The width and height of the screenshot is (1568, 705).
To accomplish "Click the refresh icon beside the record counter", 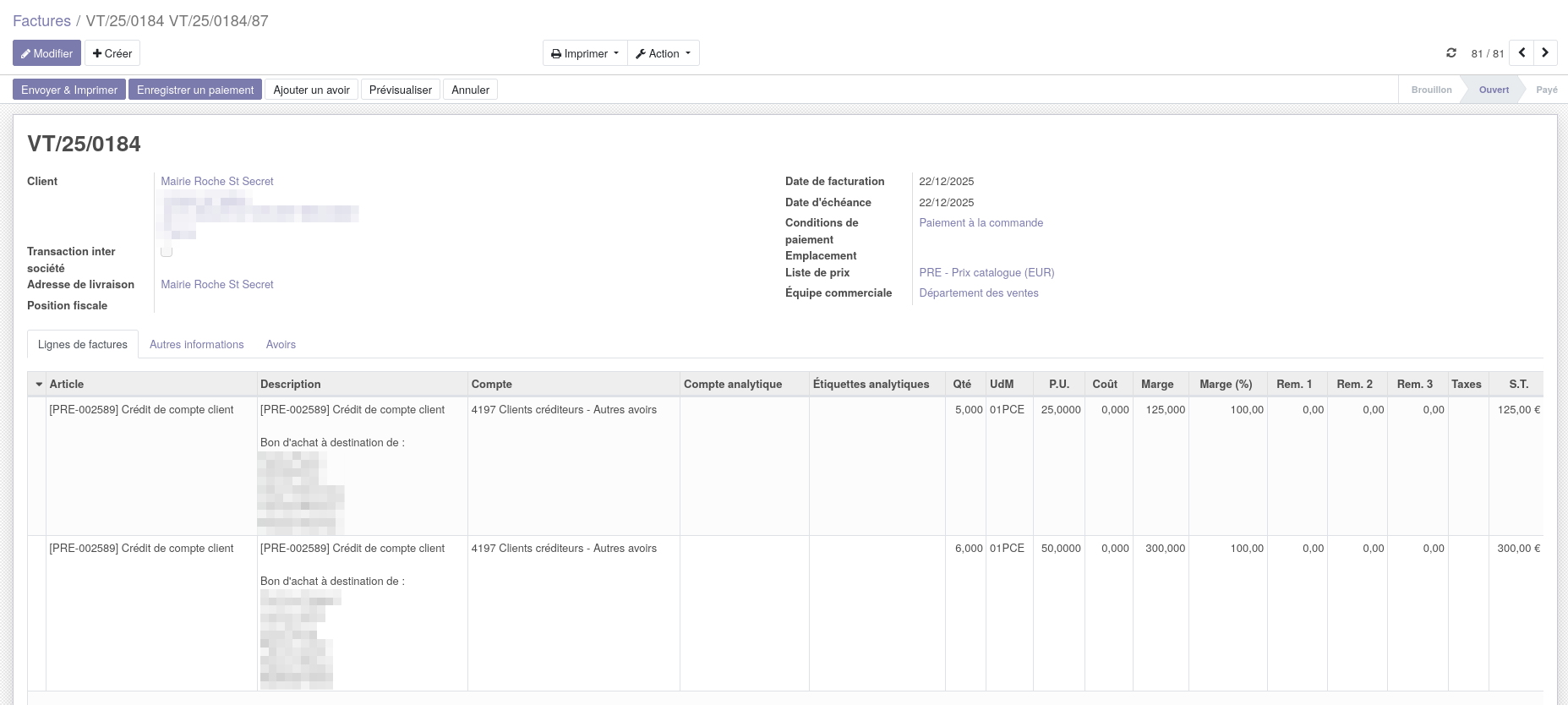I will tap(1451, 53).
